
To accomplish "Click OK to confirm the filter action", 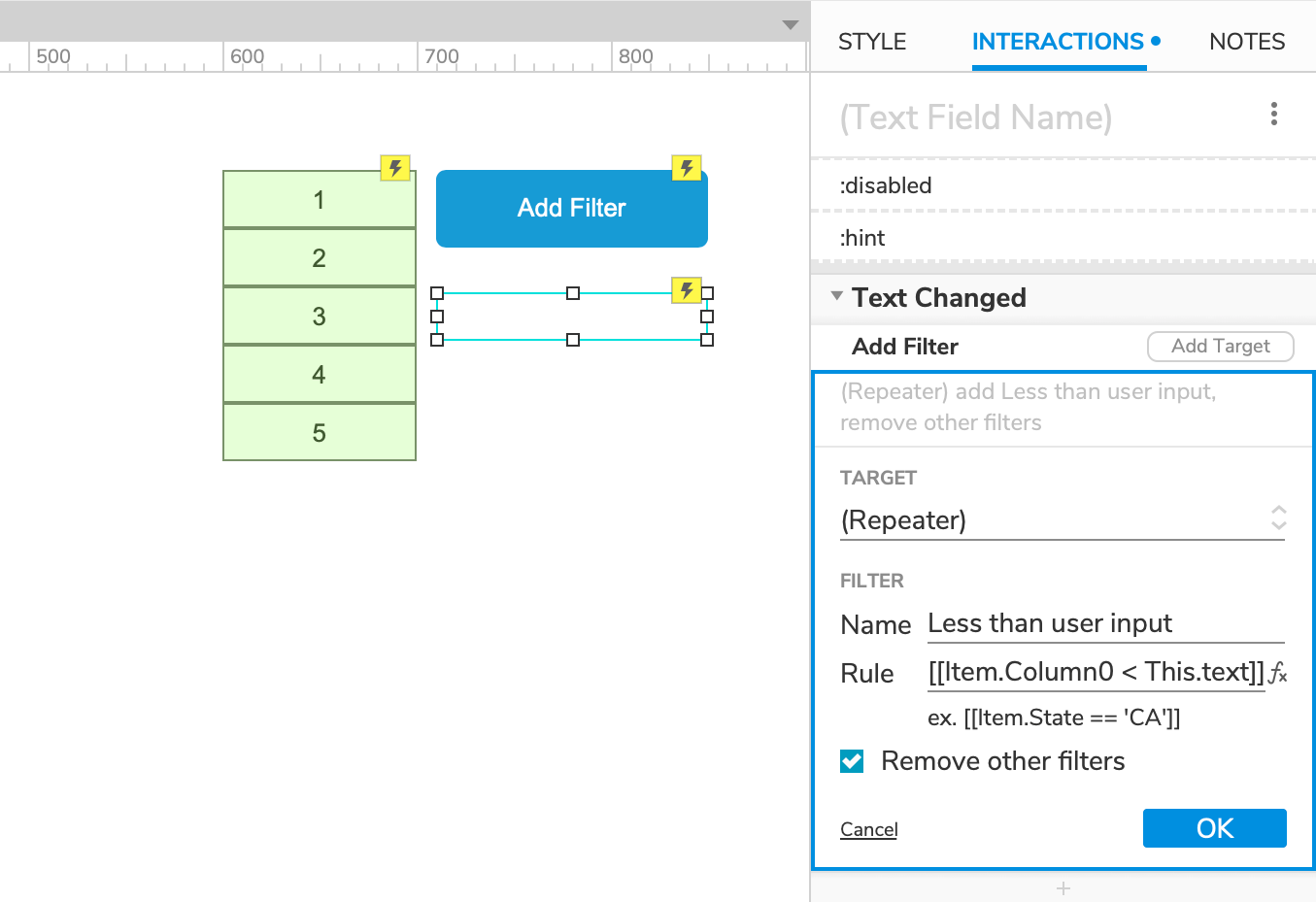I will 1214,828.
